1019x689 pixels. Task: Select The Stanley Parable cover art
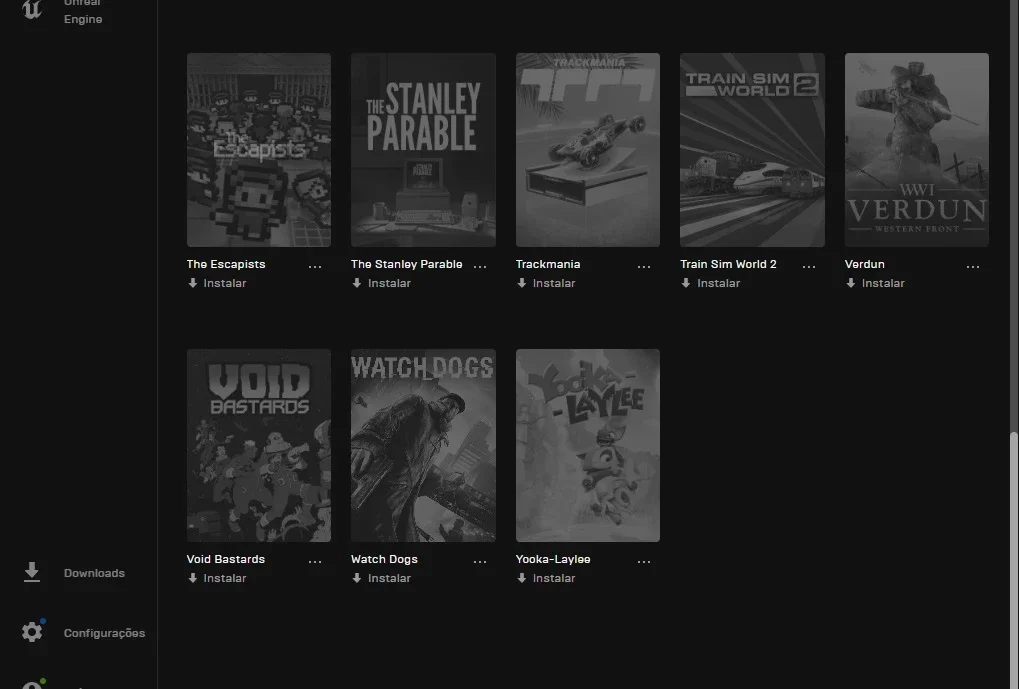(423, 150)
